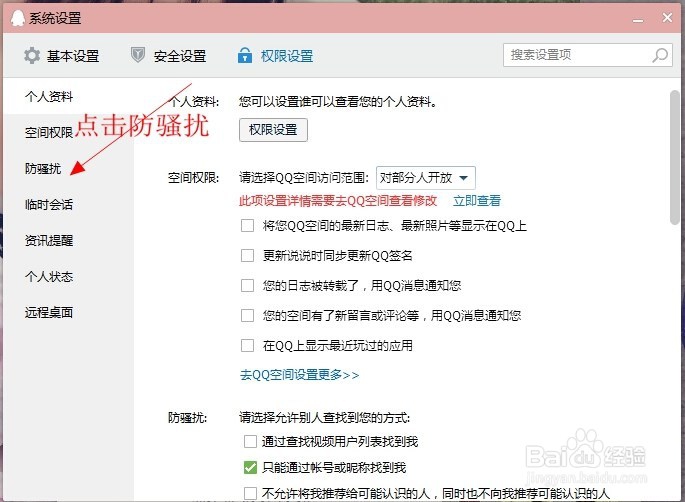Viewport: 685px width, 502px height.
Task: Toggle 您的日志被转载了 notification checkbox
Action: 248,285
